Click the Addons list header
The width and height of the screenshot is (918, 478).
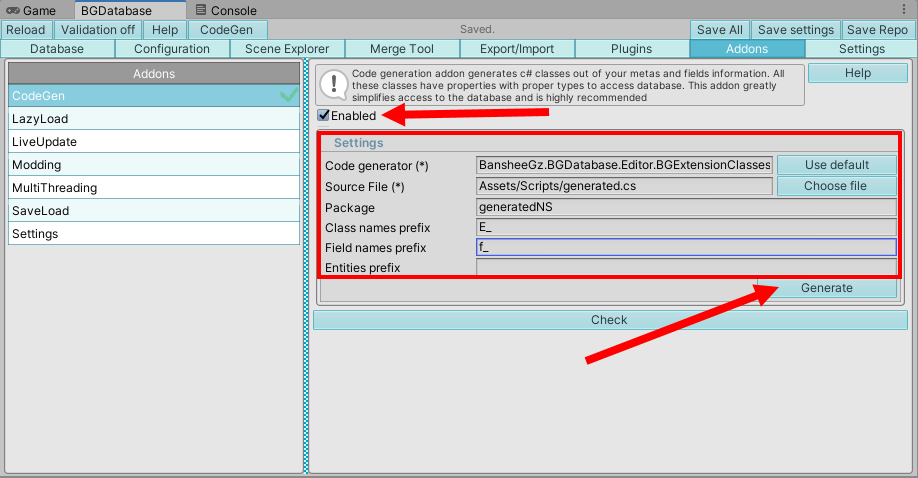click(154, 73)
